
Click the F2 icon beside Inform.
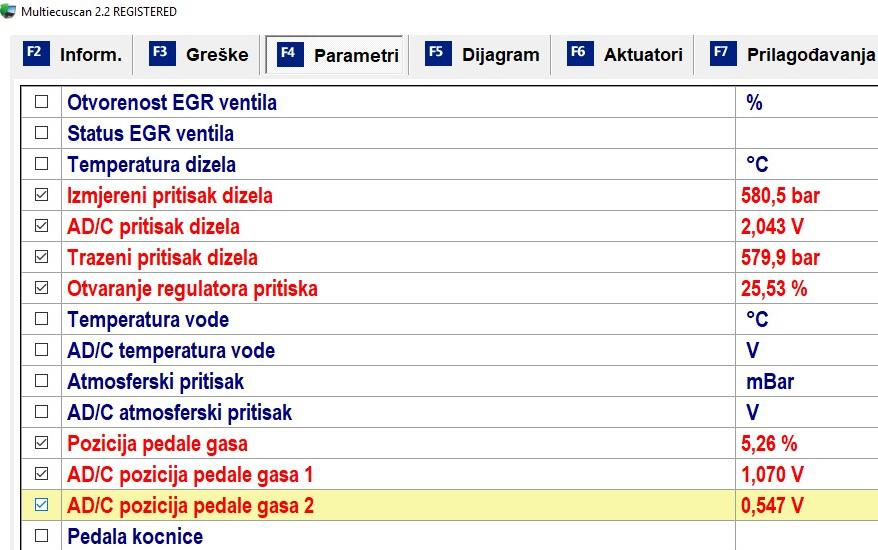click(x=36, y=54)
